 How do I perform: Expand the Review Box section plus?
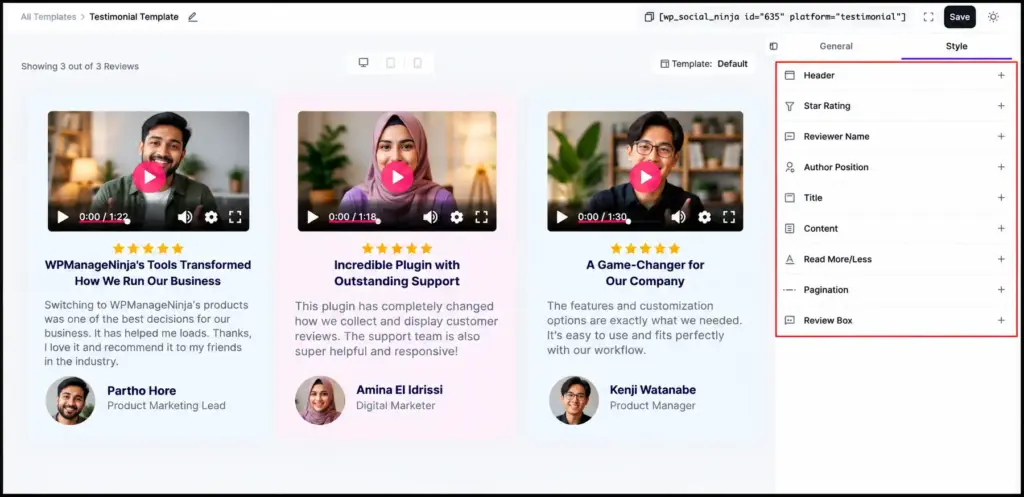(x=1000, y=321)
